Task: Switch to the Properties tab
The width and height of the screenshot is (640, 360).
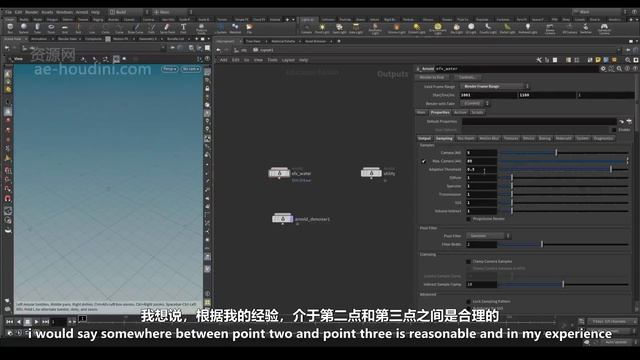Action: [x=440, y=112]
